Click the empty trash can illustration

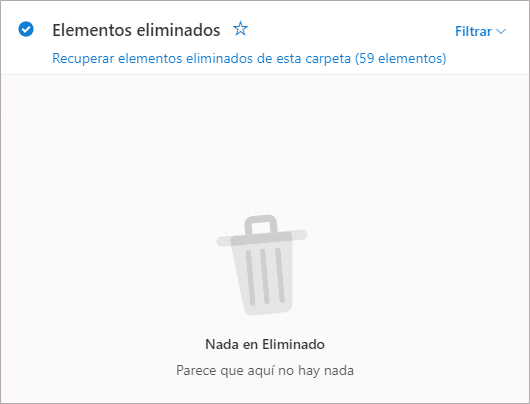pyautogui.click(x=262, y=265)
